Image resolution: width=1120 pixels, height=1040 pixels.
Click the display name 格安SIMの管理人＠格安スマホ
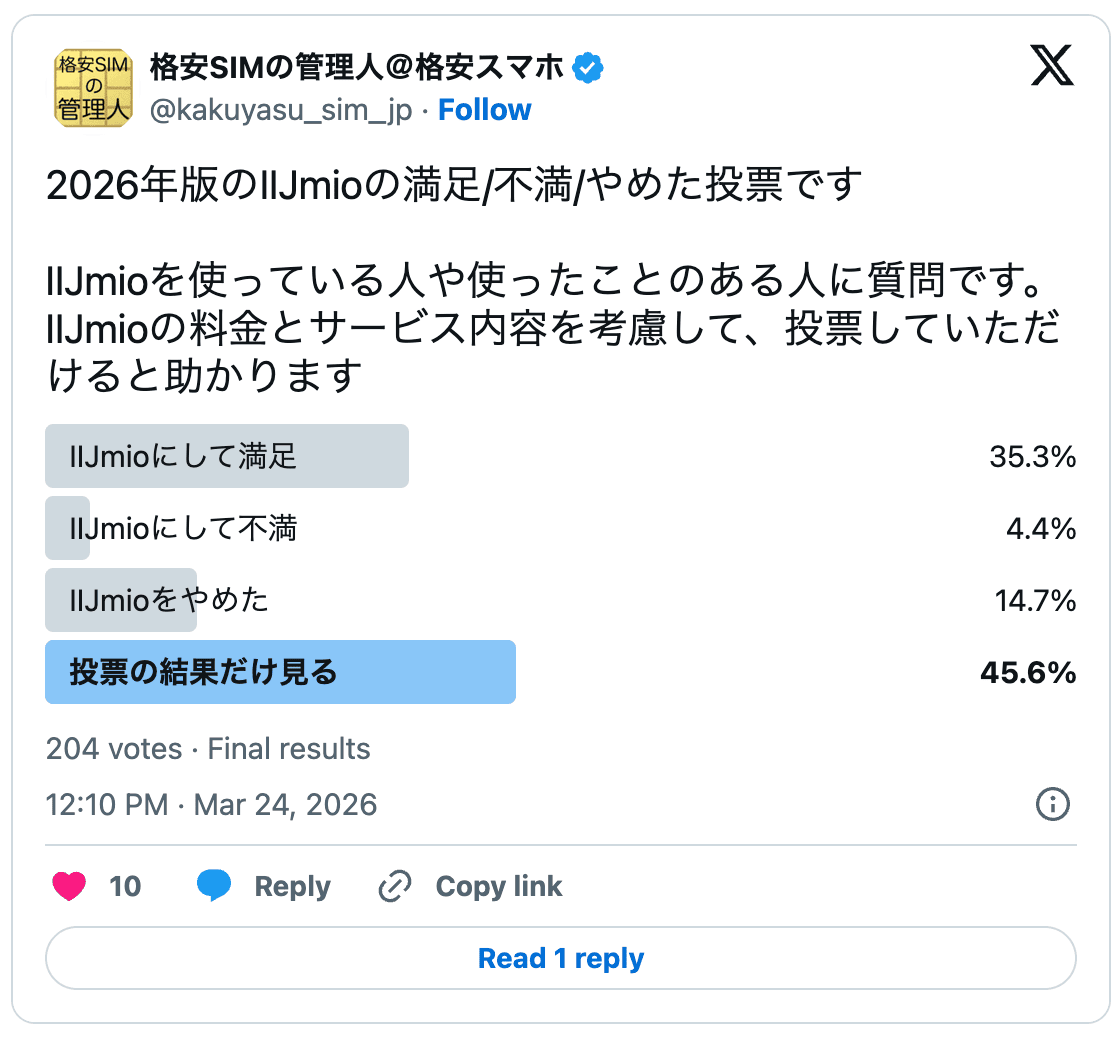point(350,67)
